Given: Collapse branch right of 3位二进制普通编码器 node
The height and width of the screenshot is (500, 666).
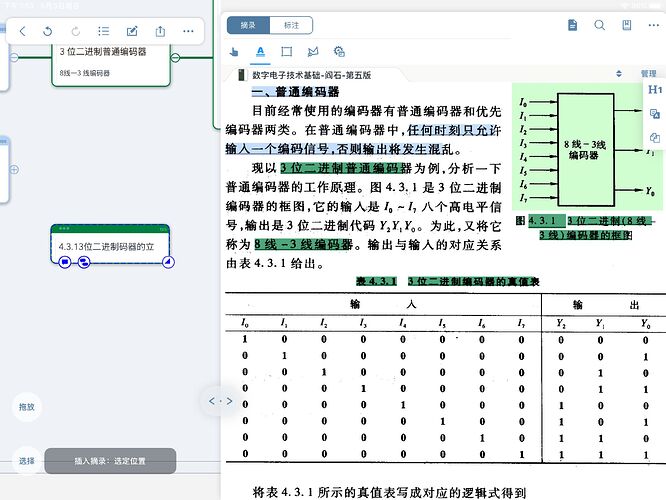Looking at the screenshot, I should point(175,57).
